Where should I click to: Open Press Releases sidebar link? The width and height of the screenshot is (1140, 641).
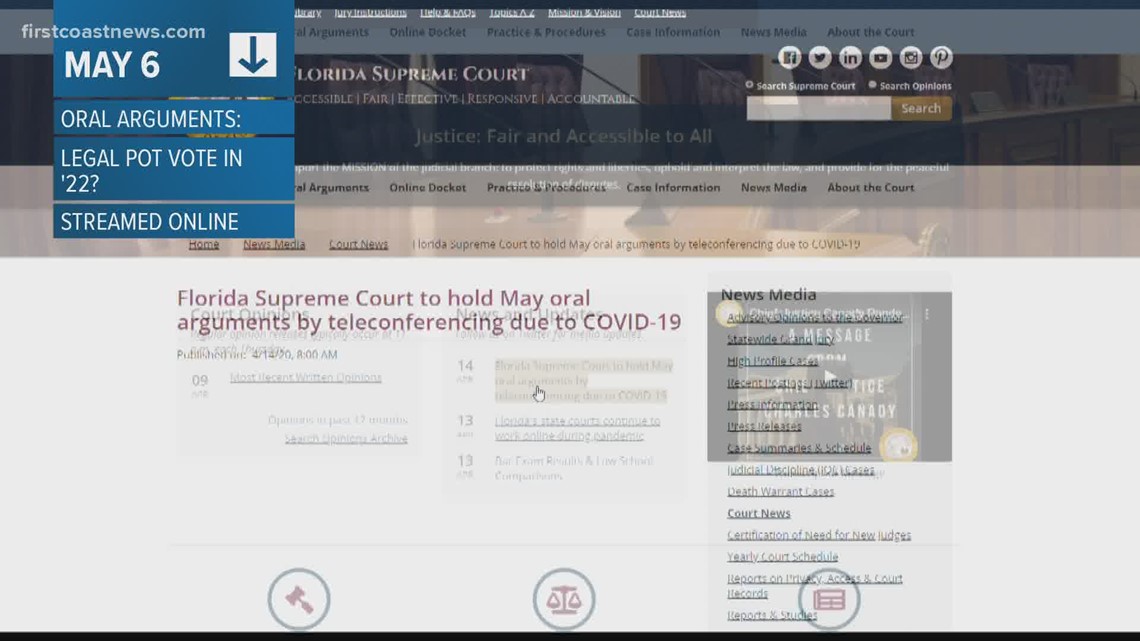click(x=764, y=426)
